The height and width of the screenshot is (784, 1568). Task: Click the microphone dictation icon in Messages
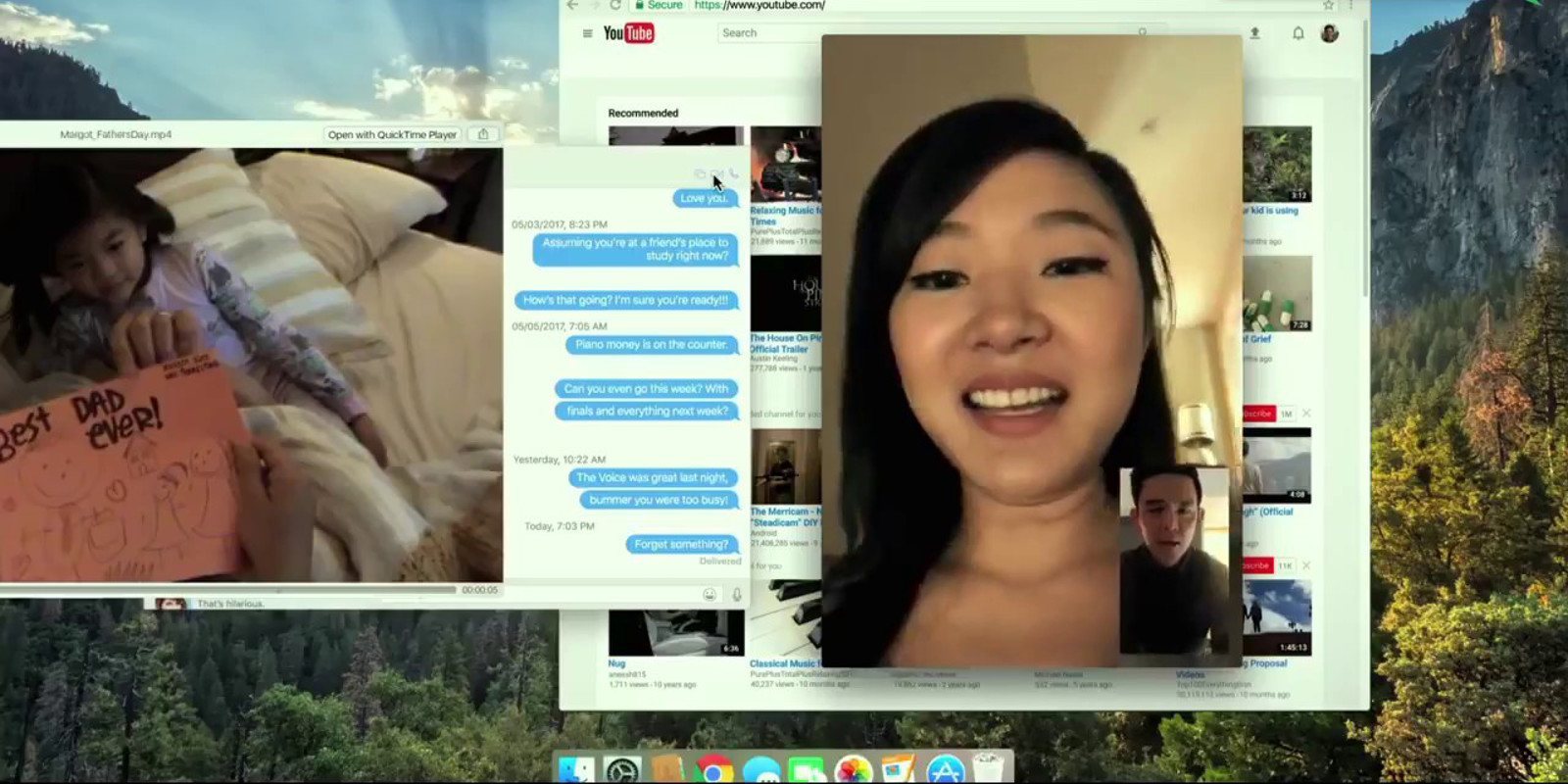[737, 595]
